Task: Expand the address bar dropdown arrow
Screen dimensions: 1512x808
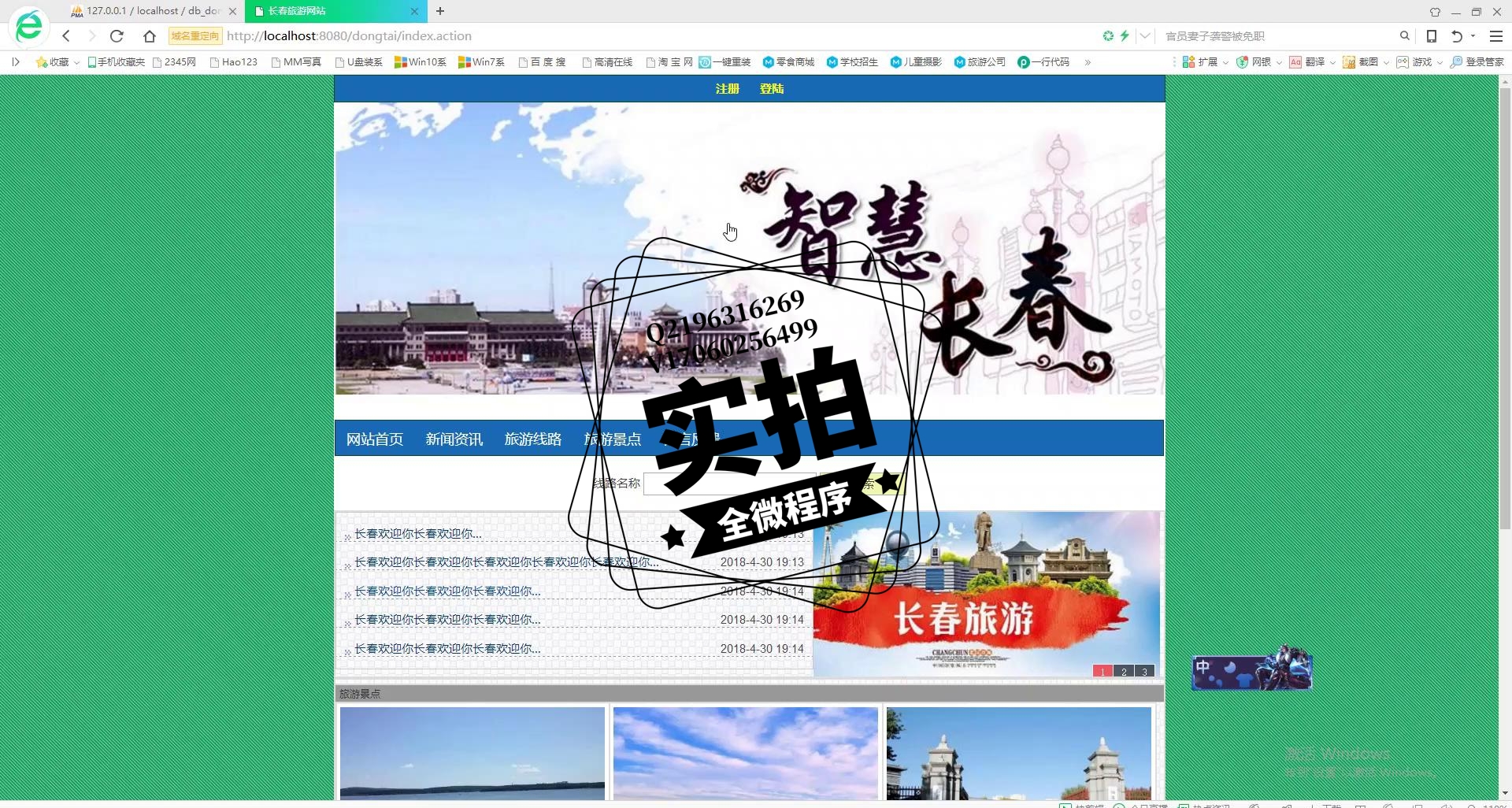Action: [1145, 36]
